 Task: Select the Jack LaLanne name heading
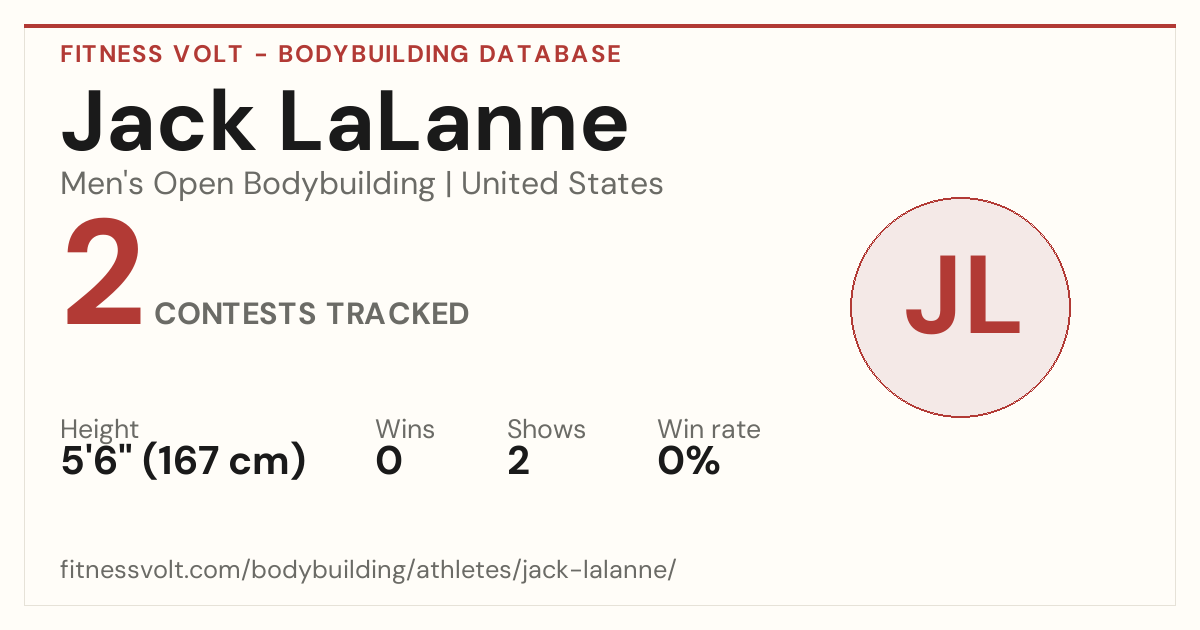click(x=345, y=120)
